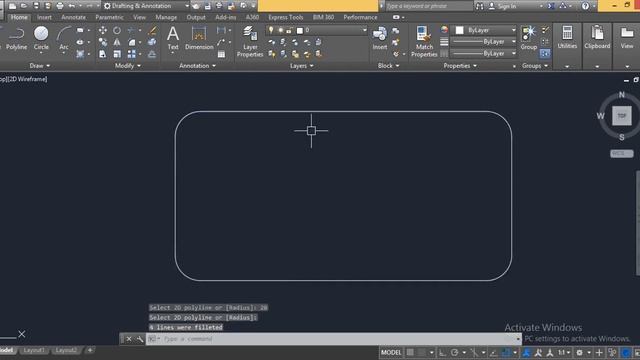Screen dimensions: 640x360
Task: Open the layer selection dropdown
Action: [317, 30]
